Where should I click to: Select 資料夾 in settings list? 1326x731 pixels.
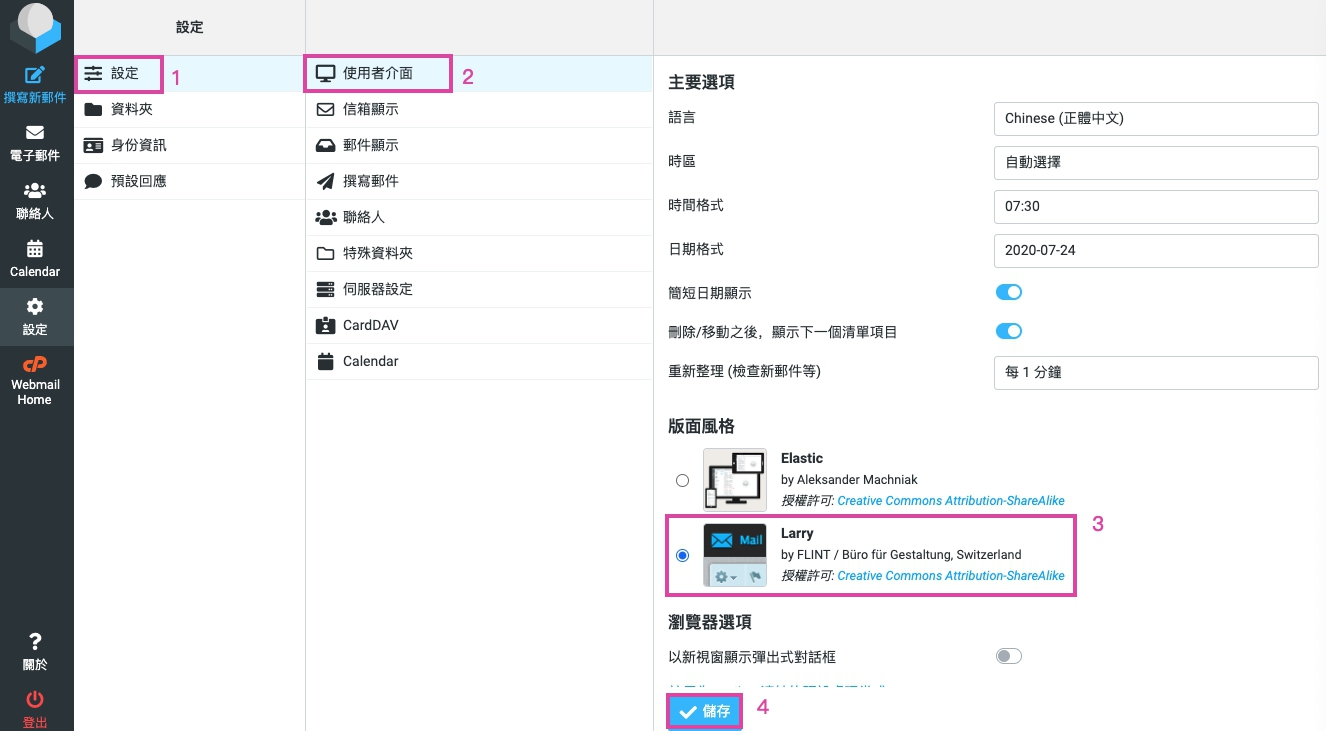[x=131, y=109]
